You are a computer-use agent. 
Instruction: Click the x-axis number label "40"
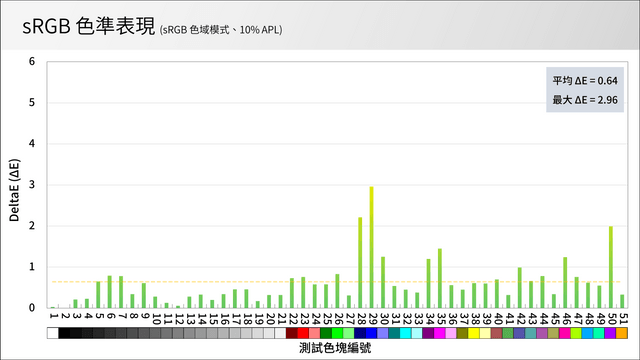coord(498,319)
